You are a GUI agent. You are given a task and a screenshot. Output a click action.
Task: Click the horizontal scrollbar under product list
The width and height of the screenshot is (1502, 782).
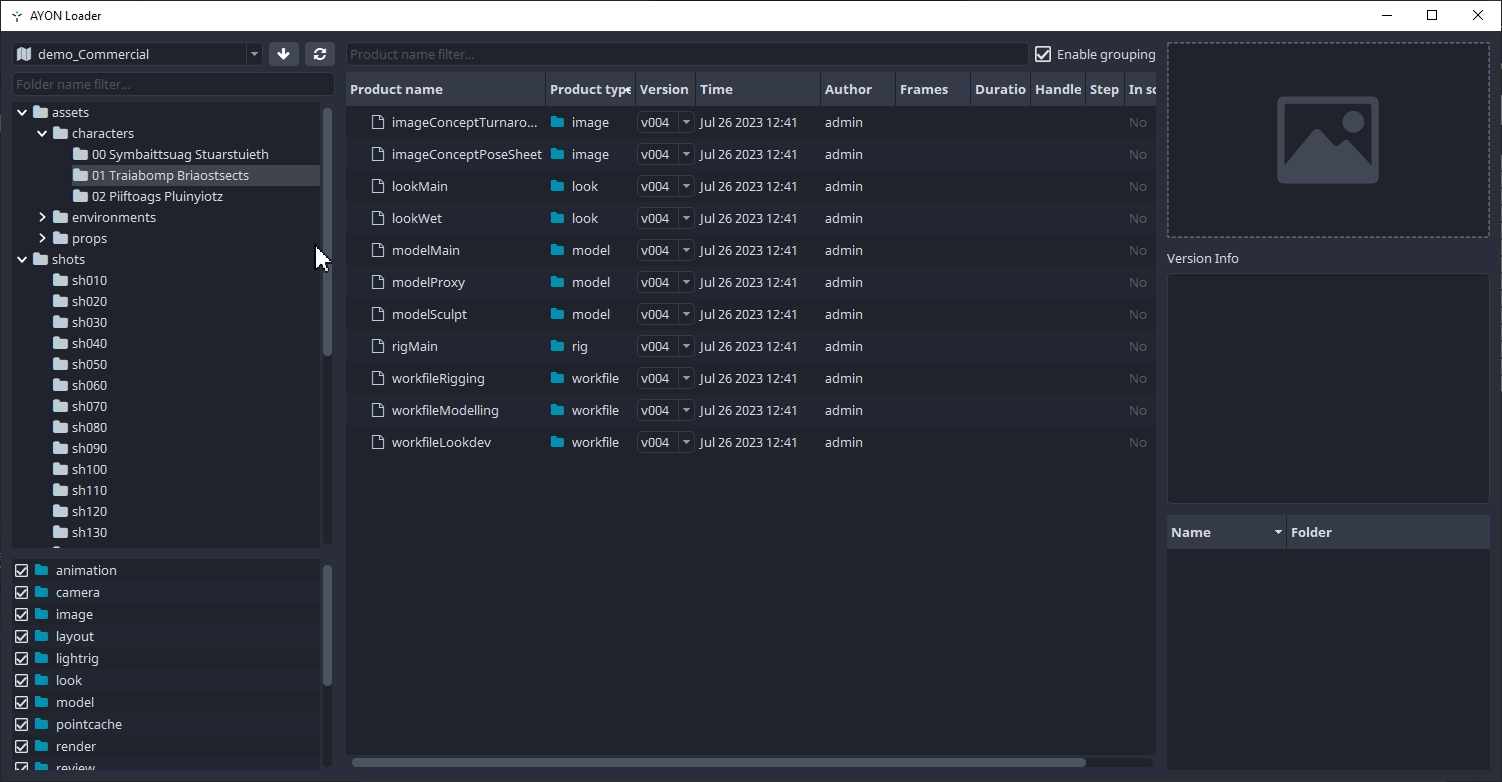click(718, 762)
